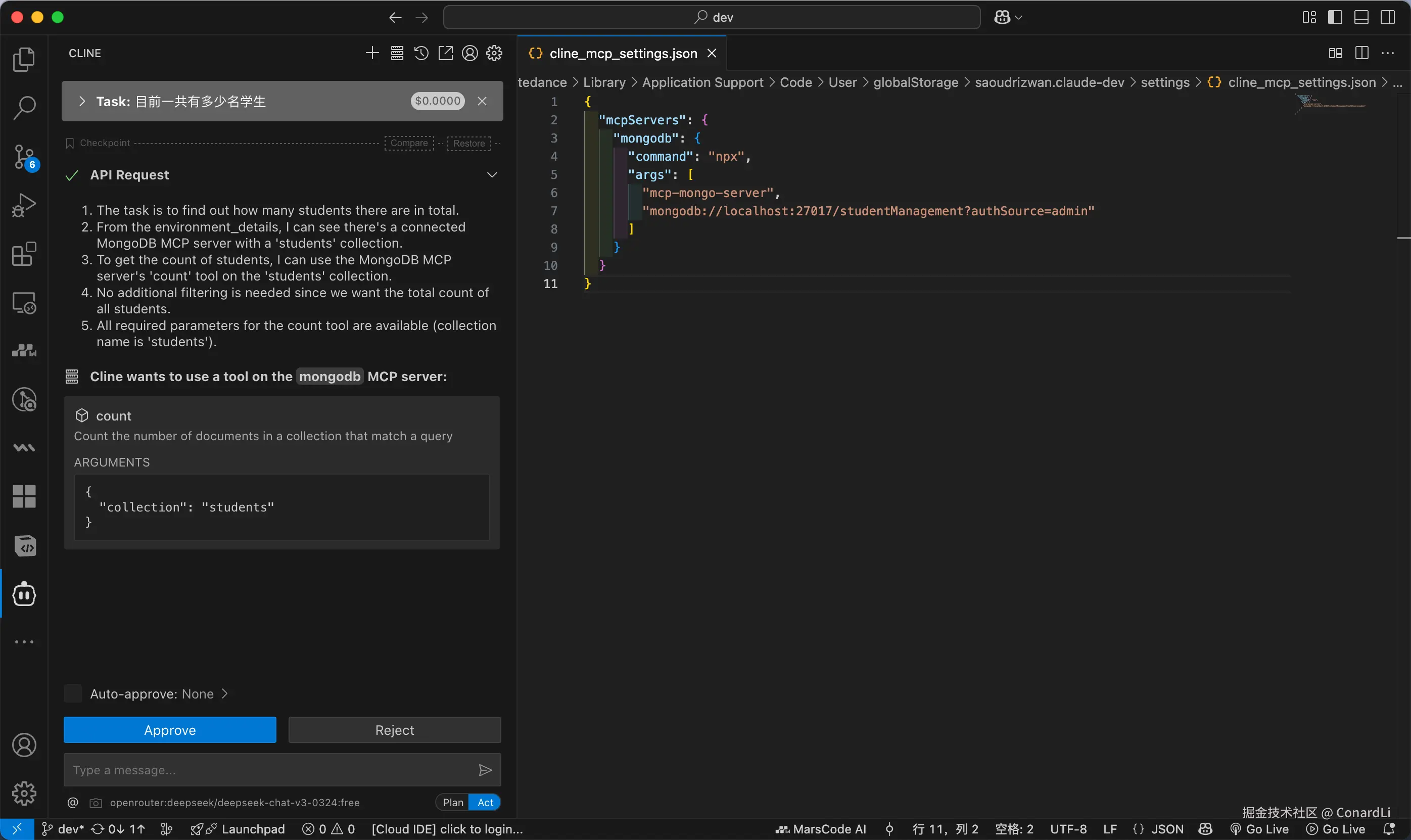The image size is (1411, 840).
Task: Click the settings breadcrumb item
Action: 1165,83
